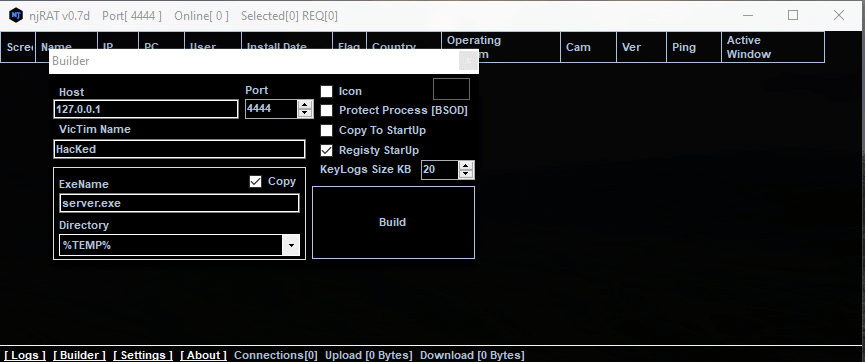The image size is (865, 362).
Task: Open the About menu at bottom
Action: (x=204, y=355)
